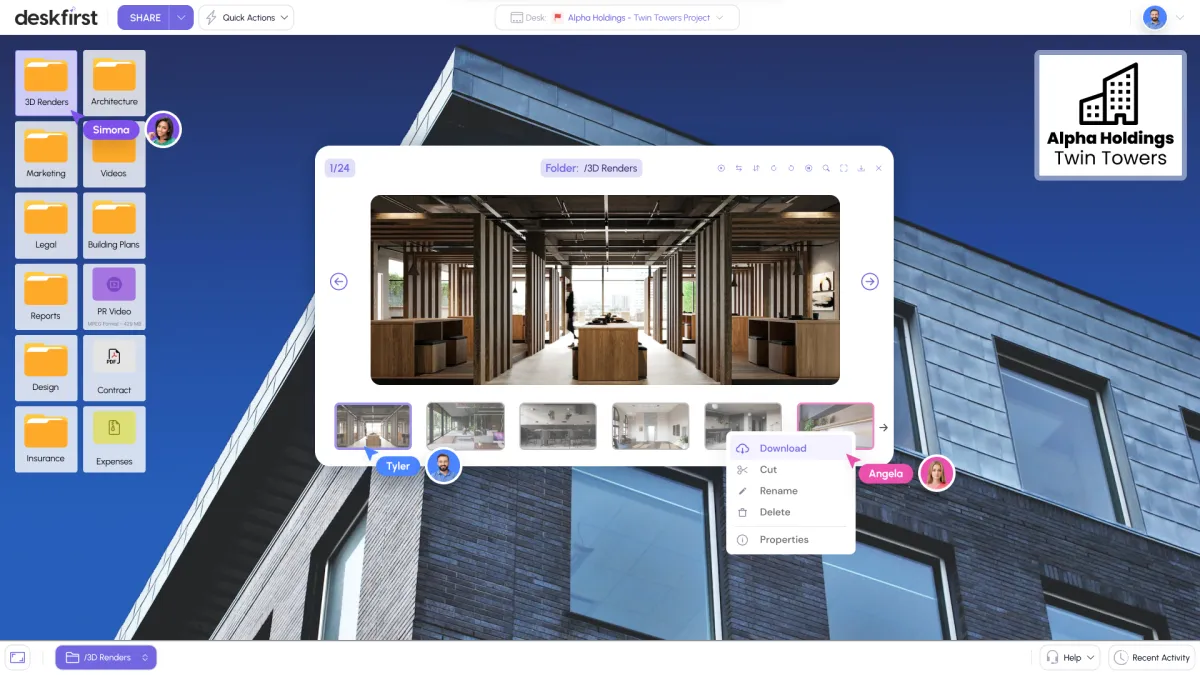The height and width of the screenshot is (675, 1200).
Task: Close the 3D Renders viewer panel
Action: (x=879, y=168)
